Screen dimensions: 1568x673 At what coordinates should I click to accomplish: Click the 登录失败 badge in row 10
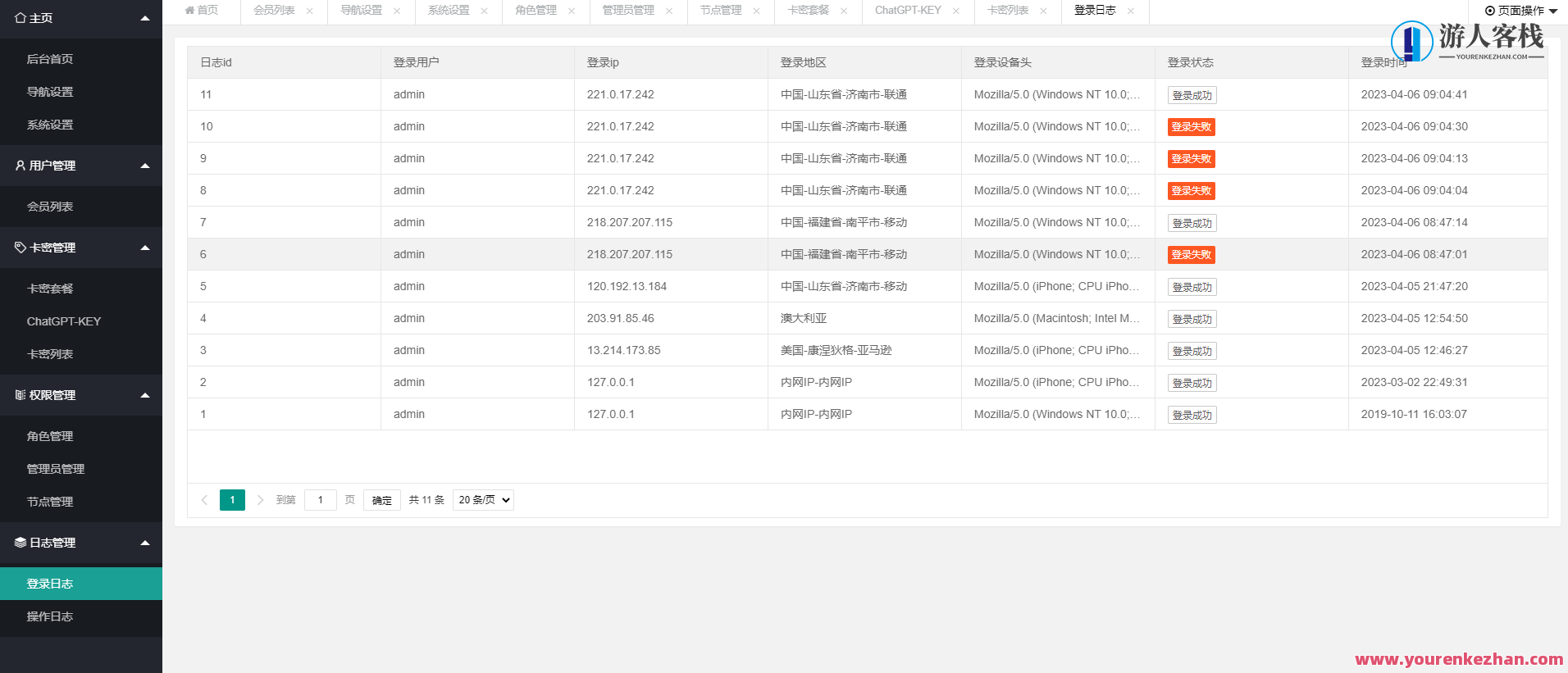click(x=1191, y=127)
